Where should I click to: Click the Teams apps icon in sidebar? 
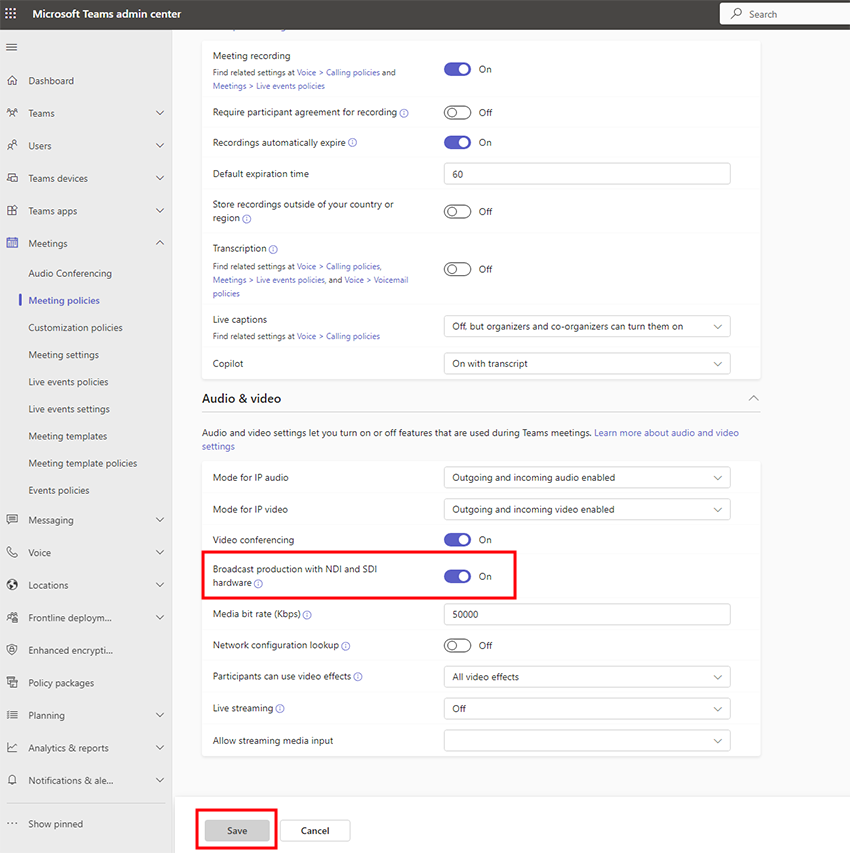pyautogui.click(x=12, y=211)
